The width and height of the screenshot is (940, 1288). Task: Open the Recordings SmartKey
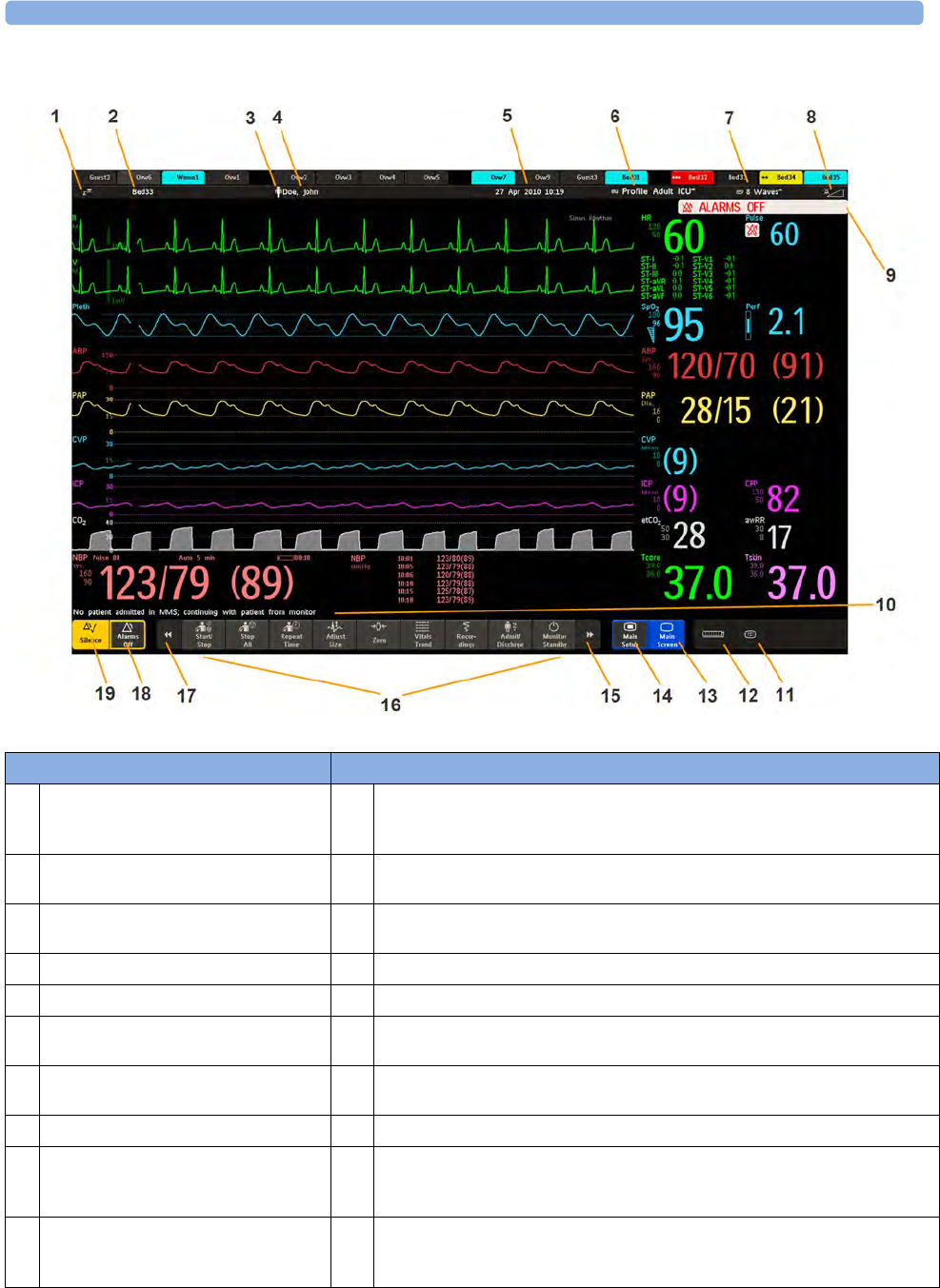tap(467, 635)
